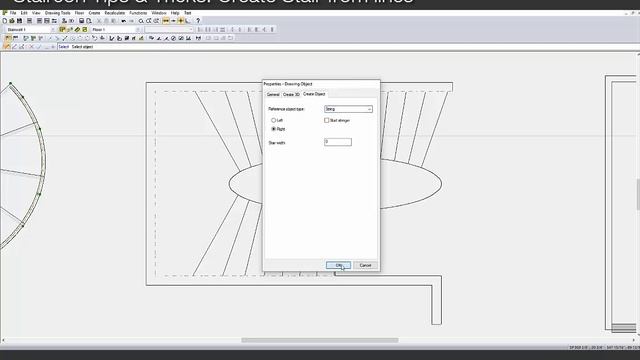Image resolution: width=640 pixels, height=360 pixels.
Task: Click the New document toolbar icon
Action: (x=5, y=21)
